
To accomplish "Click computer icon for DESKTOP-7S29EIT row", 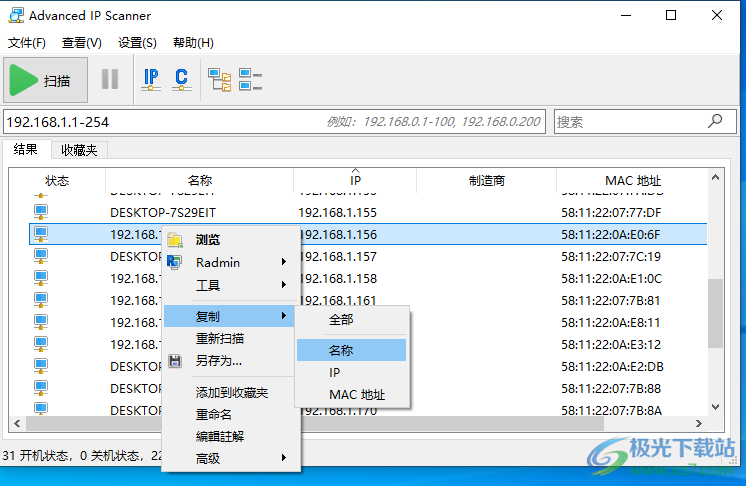I will 41,212.
